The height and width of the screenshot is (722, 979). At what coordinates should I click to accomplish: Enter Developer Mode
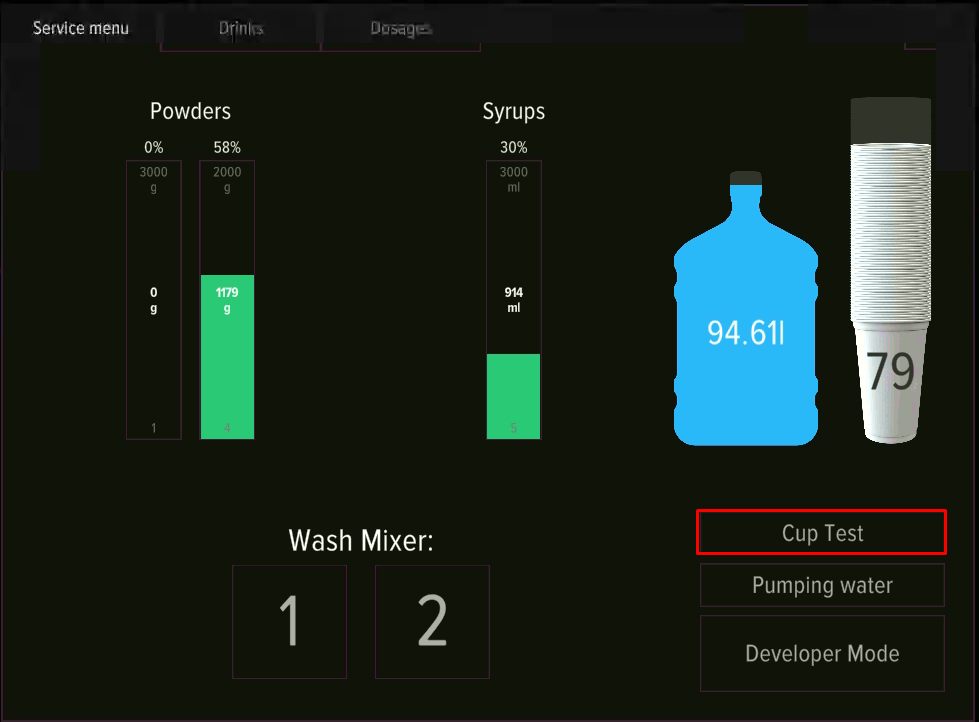pyautogui.click(x=821, y=654)
